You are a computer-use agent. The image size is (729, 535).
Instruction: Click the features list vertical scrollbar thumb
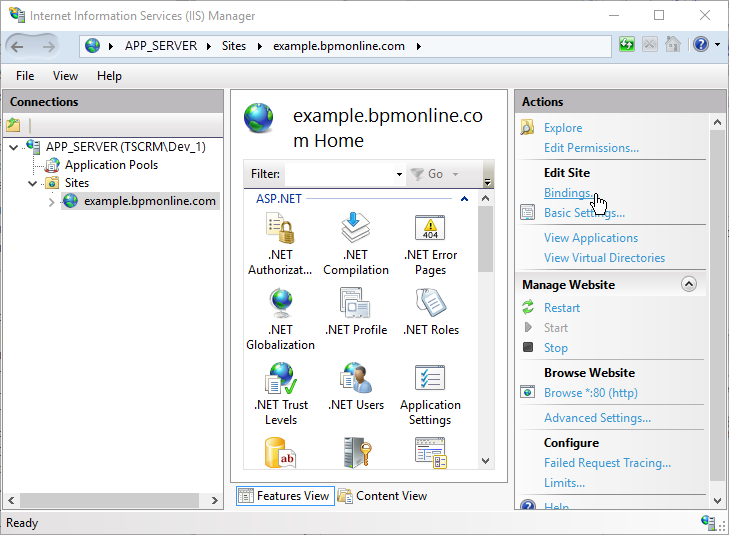point(485,239)
